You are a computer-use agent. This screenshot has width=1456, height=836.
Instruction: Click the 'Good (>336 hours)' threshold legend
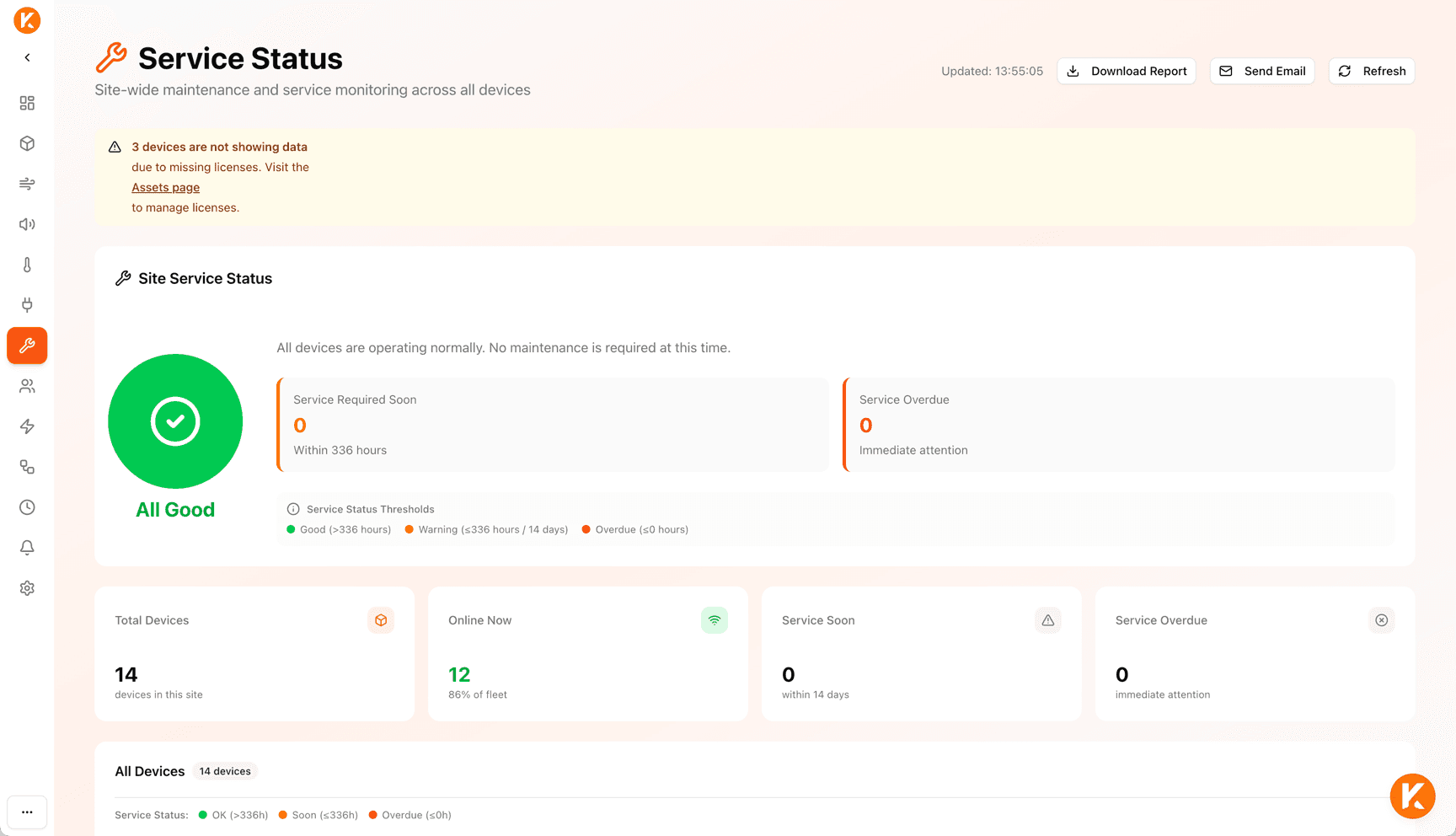339,529
